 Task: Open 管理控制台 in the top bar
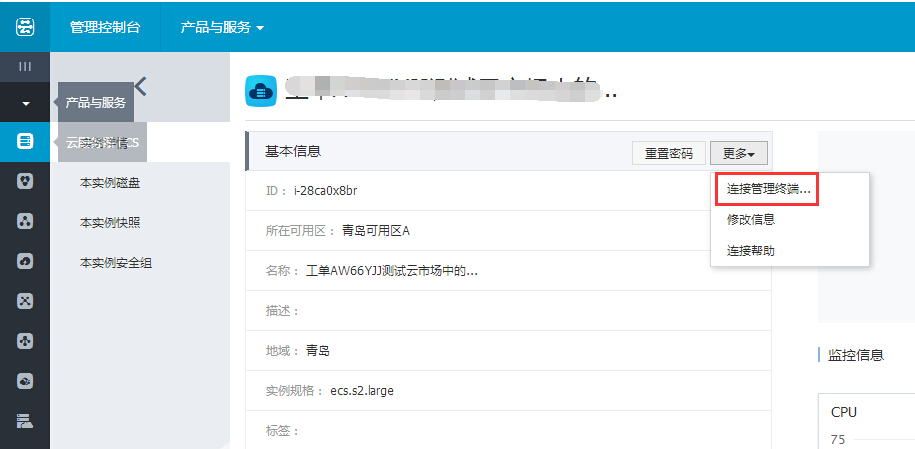pos(104,27)
